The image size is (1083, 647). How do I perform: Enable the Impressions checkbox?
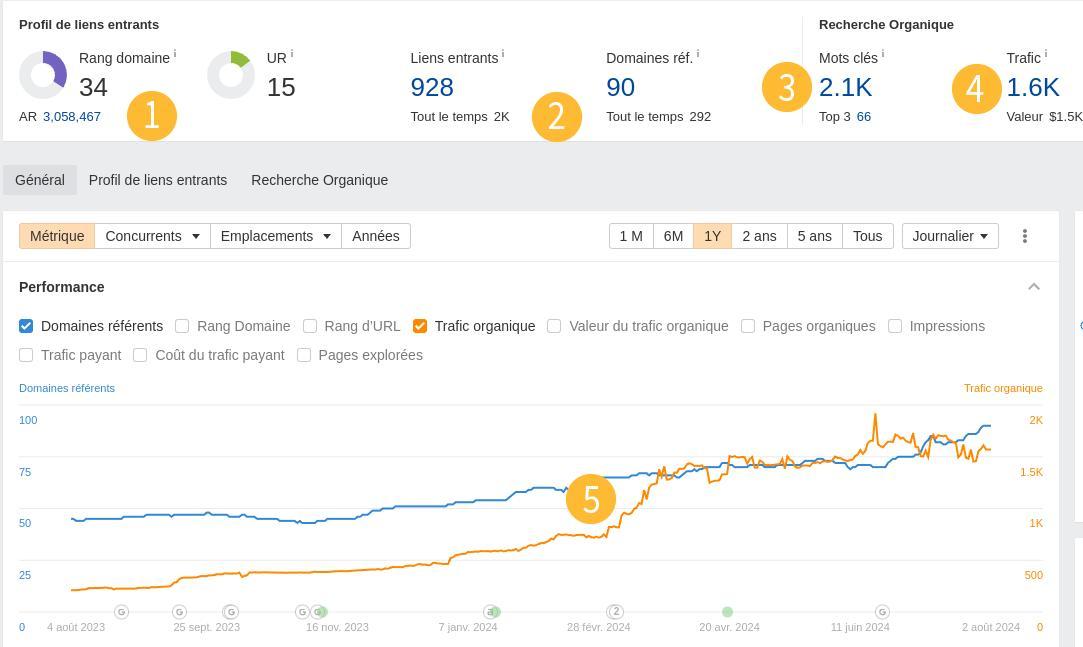pyautogui.click(x=895, y=326)
